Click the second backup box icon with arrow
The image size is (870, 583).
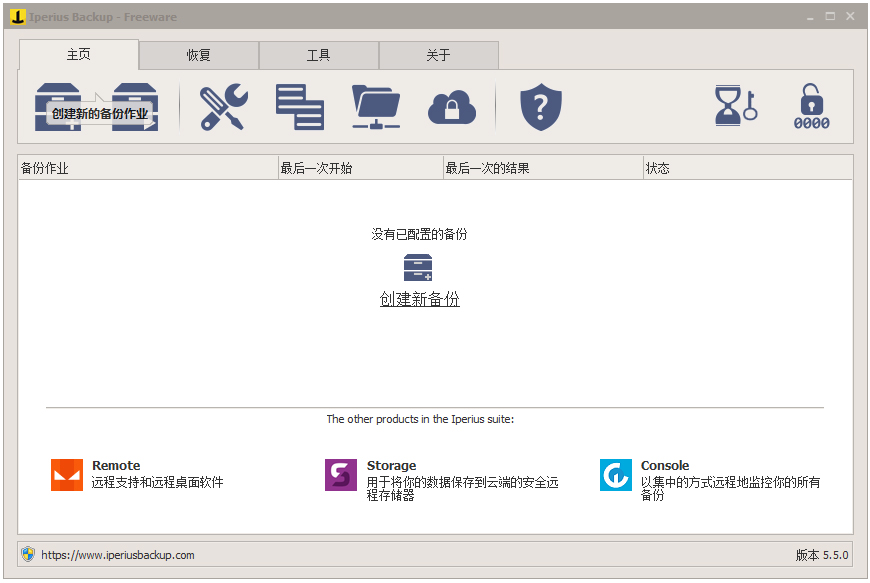135,107
